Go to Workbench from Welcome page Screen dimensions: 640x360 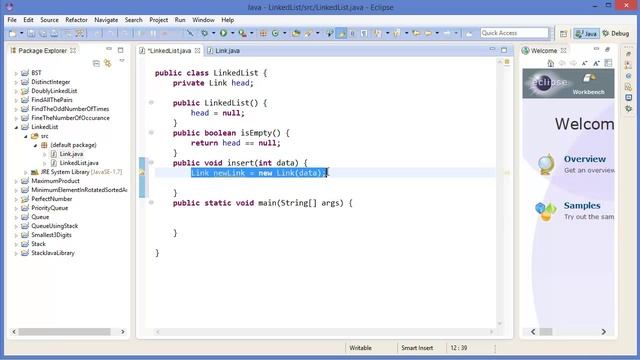589,84
